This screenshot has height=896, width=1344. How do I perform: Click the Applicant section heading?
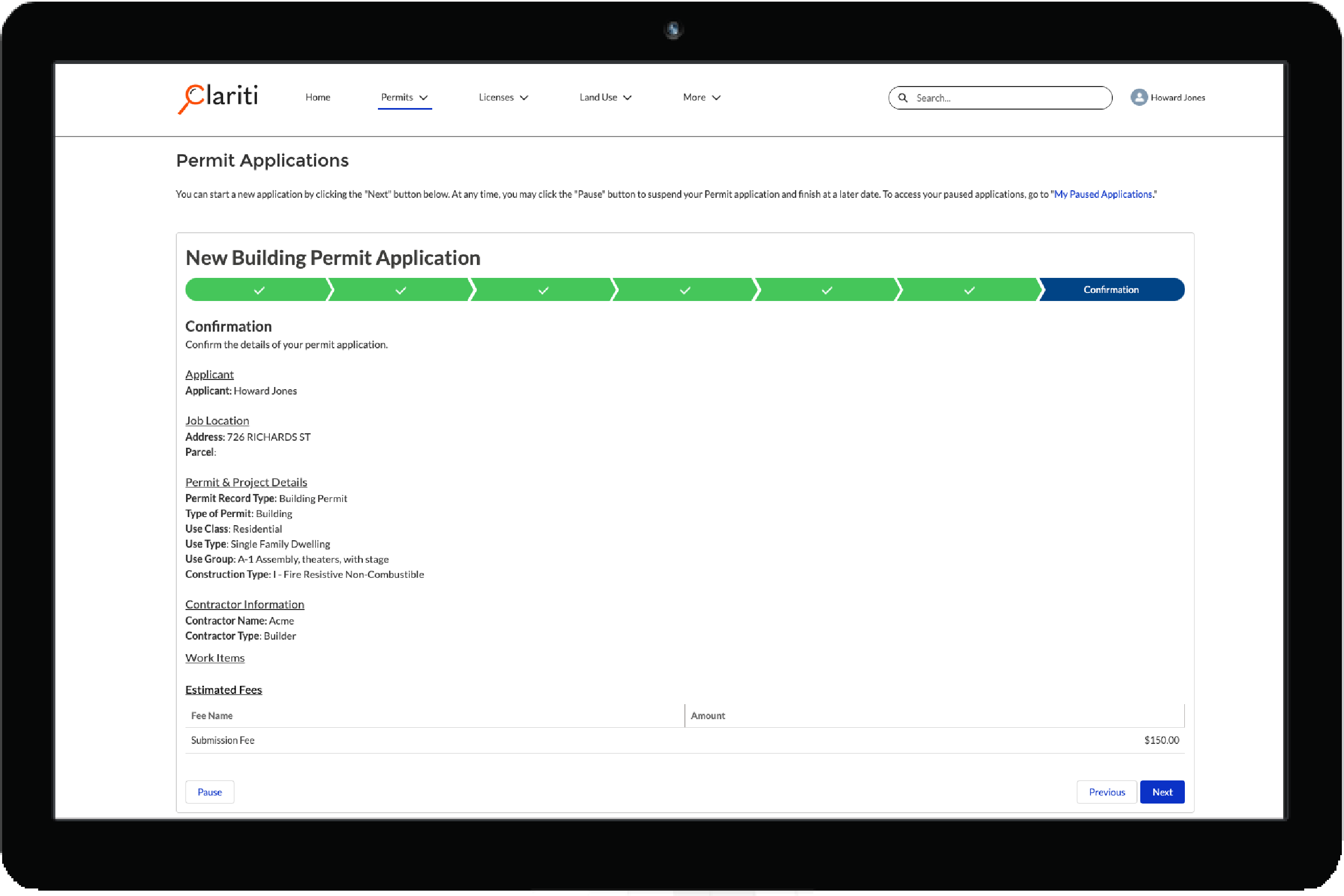210,374
